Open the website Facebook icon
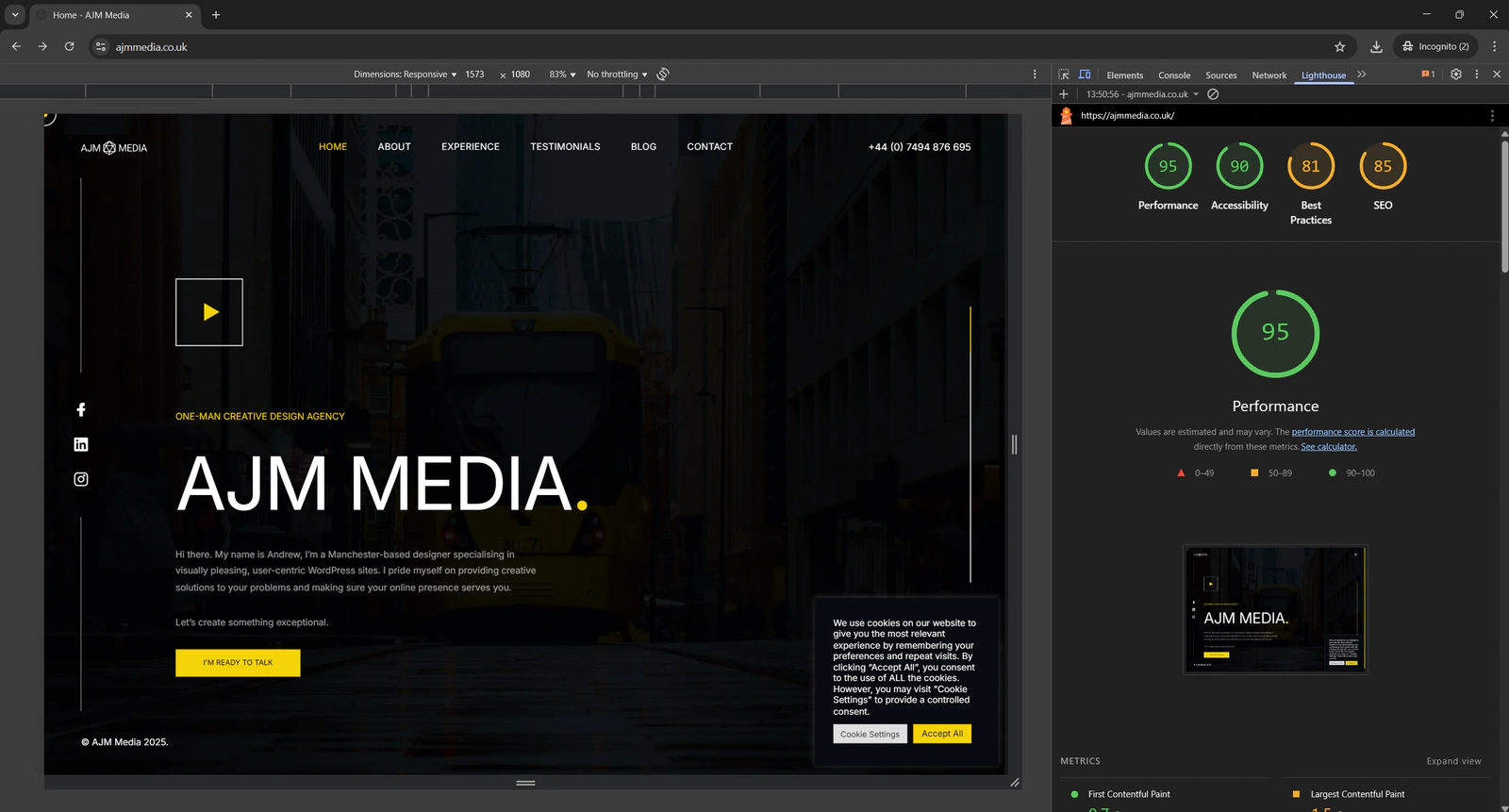This screenshot has height=812, width=1509. tap(81, 409)
